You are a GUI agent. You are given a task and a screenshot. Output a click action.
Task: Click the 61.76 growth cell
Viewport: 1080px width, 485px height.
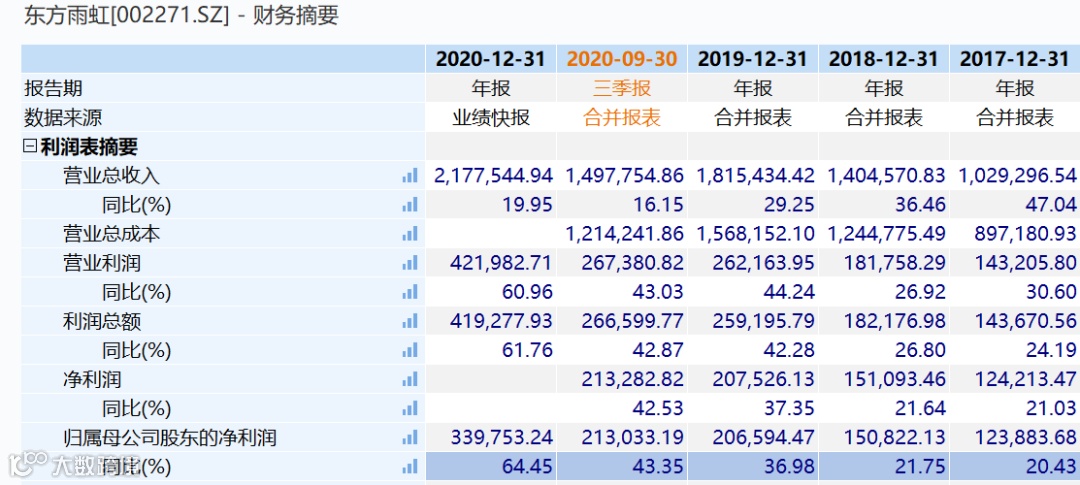(528, 350)
